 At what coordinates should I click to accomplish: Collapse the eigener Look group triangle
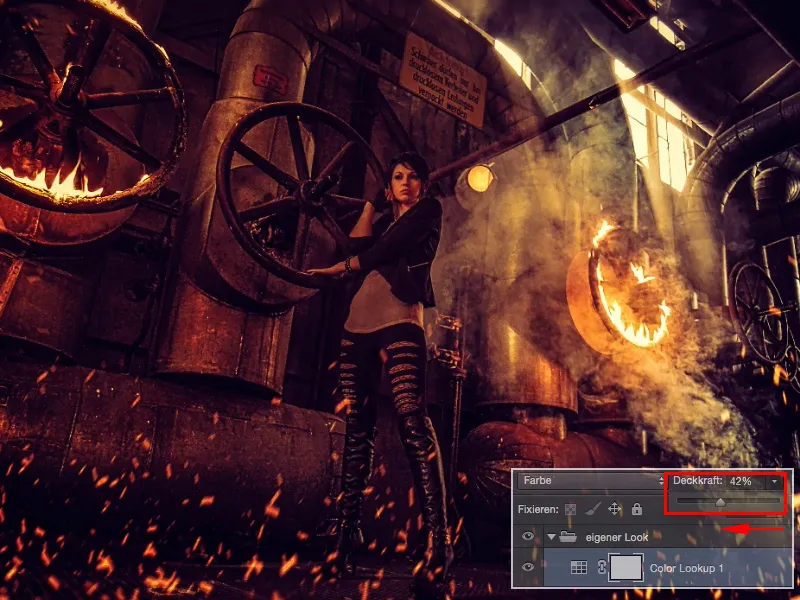click(x=551, y=537)
